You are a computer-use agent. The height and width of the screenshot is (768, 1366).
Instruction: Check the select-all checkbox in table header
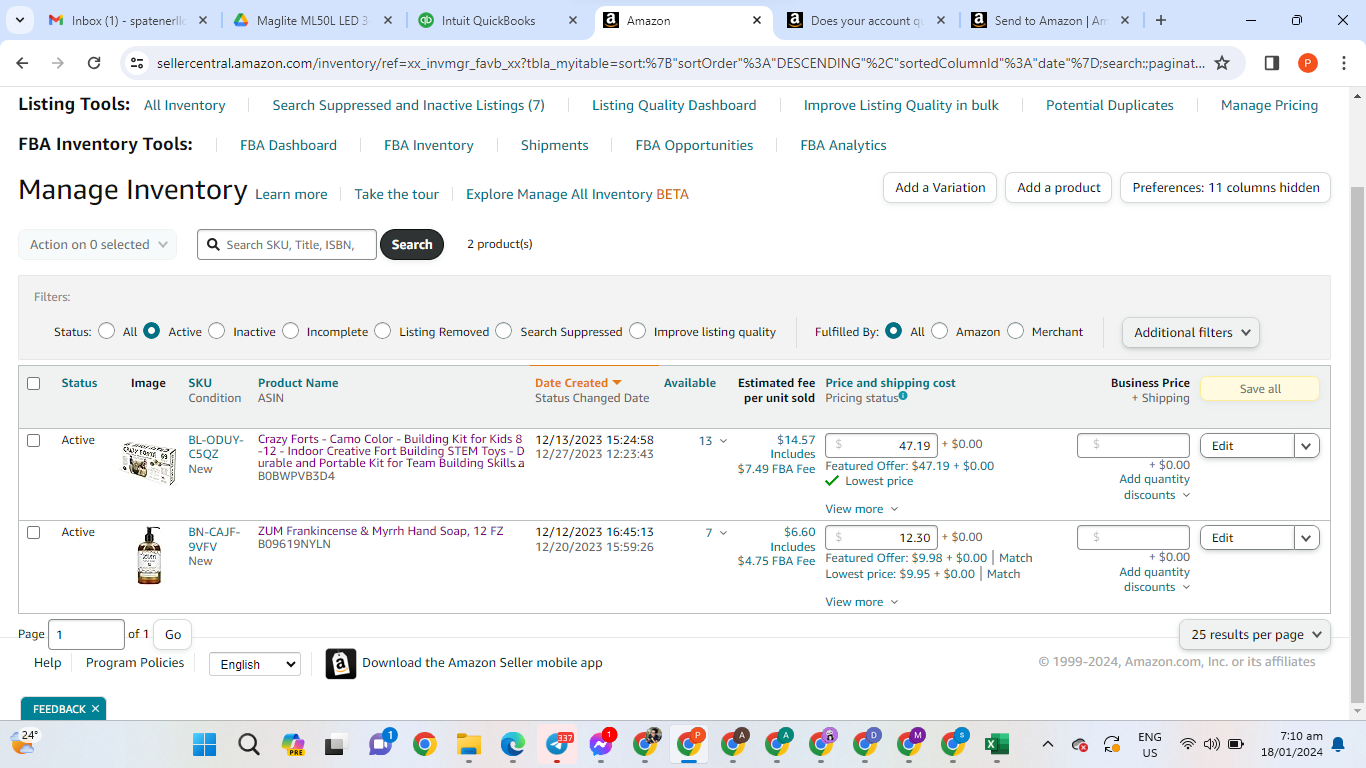pos(34,383)
